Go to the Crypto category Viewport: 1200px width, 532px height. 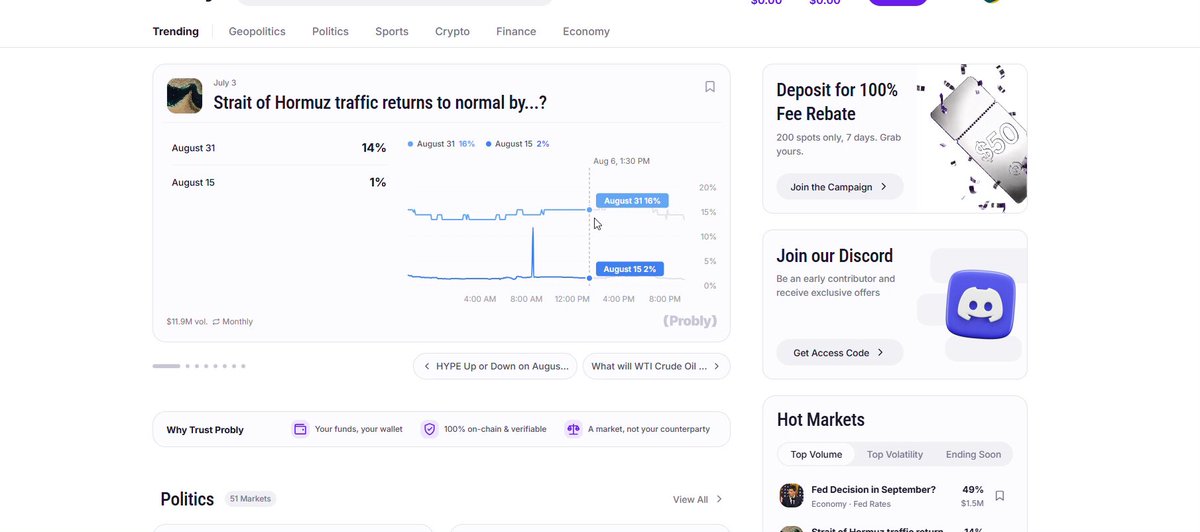tap(452, 31)
